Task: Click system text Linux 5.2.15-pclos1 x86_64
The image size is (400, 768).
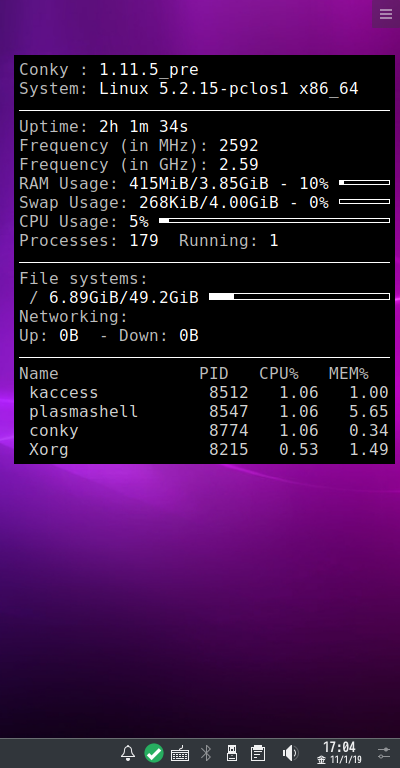Action: pos(229,89)
